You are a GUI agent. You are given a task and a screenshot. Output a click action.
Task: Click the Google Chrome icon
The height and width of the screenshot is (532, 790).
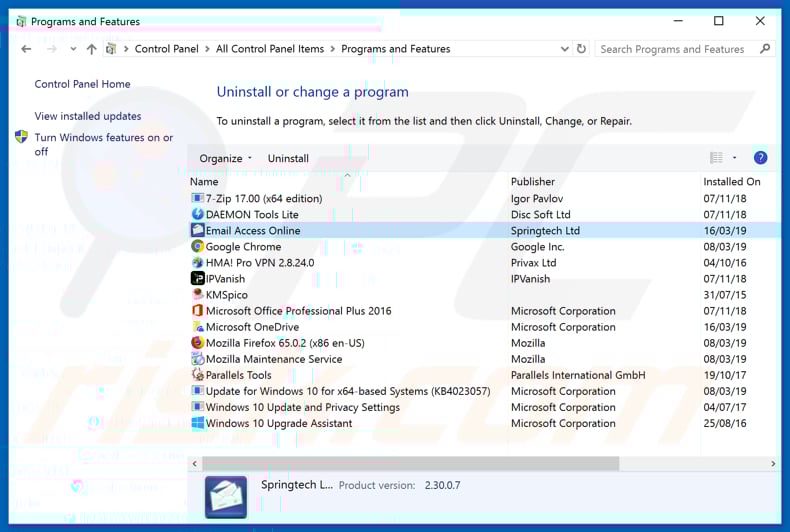[x=198, y=247]
